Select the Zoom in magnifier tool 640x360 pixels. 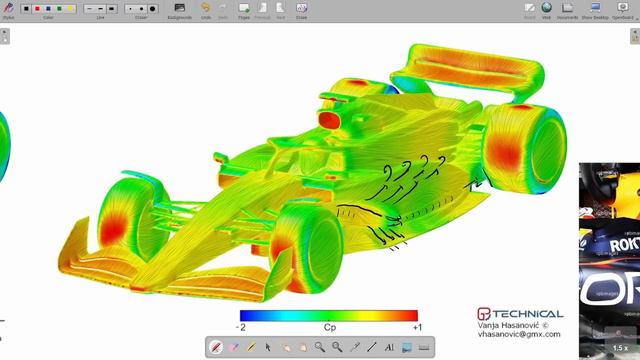point(320,347)
